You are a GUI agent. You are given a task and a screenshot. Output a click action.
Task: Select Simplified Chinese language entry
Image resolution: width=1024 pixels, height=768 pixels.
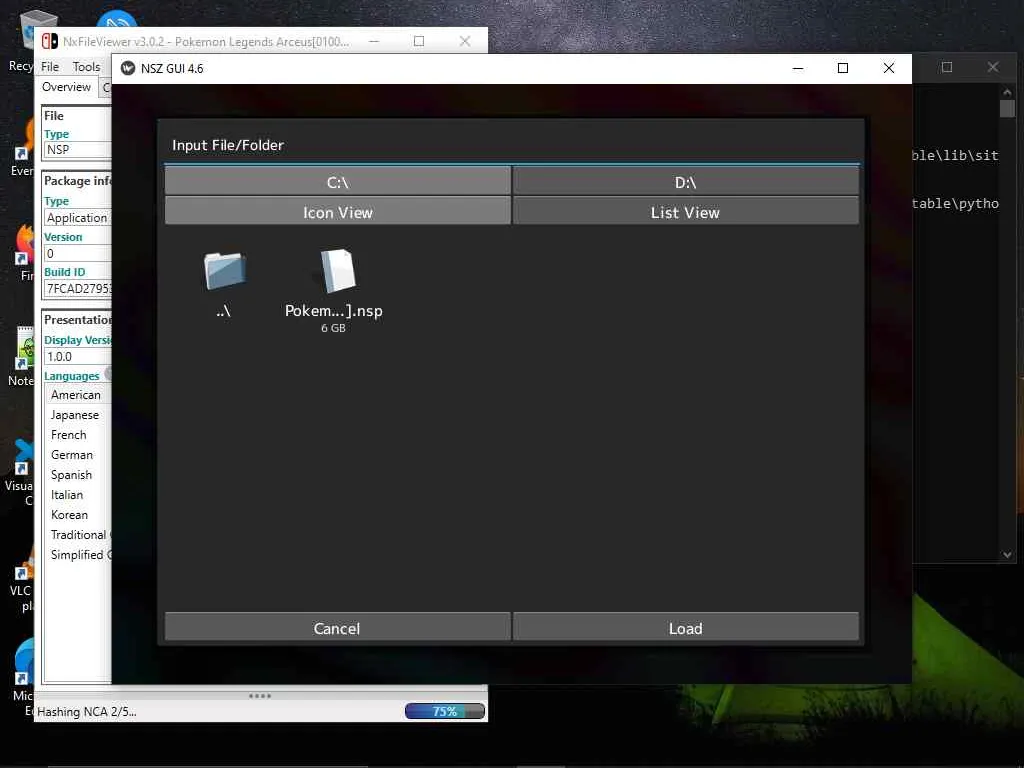(80, 554)
